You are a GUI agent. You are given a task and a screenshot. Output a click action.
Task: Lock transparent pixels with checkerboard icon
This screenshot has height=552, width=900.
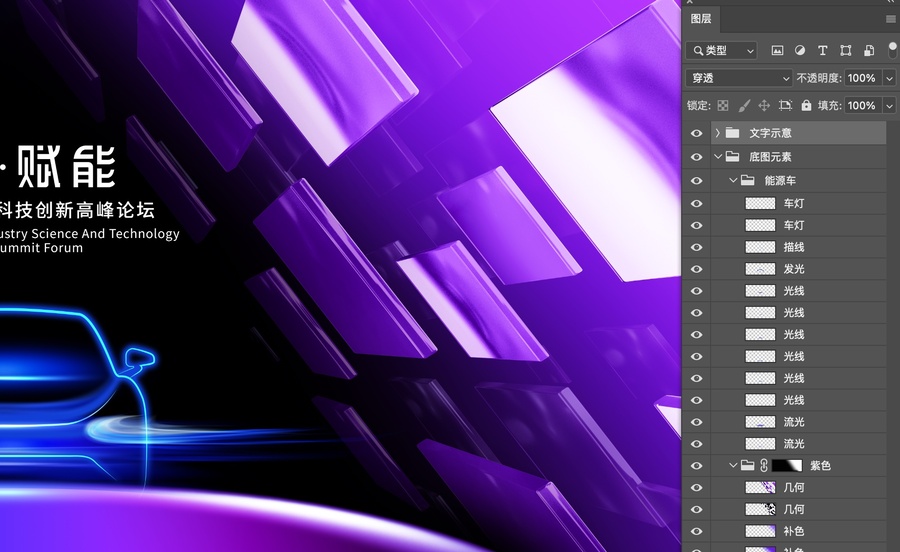tap(723, 106)
